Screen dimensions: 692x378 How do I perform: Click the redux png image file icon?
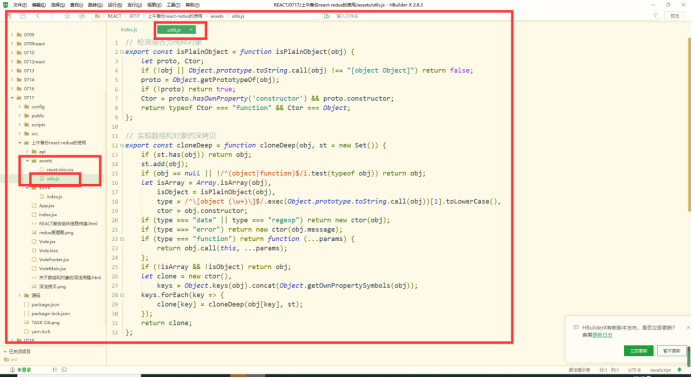[34, 232]
